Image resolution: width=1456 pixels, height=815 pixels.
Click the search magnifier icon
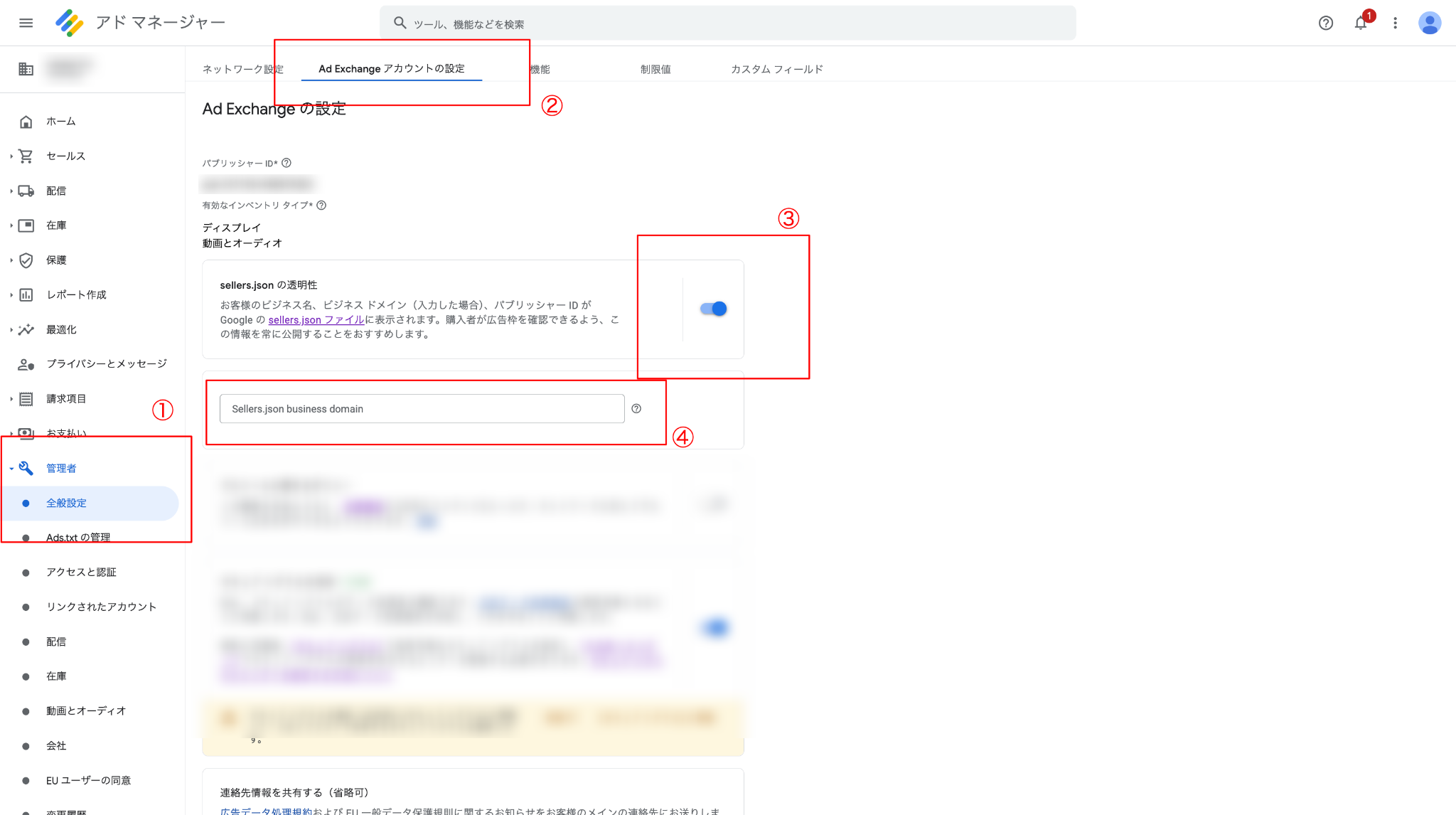(400, 23)
